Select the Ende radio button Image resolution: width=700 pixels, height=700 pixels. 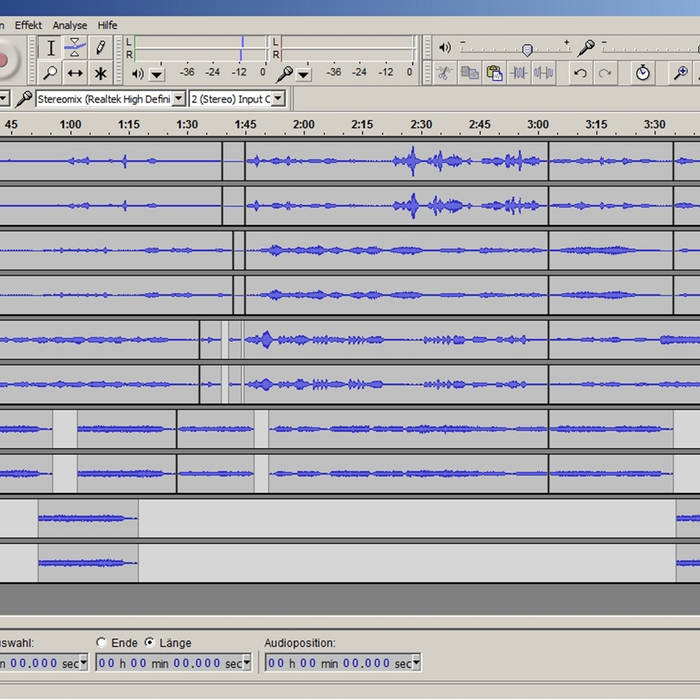pyautogui.click(x=101, y=643)
